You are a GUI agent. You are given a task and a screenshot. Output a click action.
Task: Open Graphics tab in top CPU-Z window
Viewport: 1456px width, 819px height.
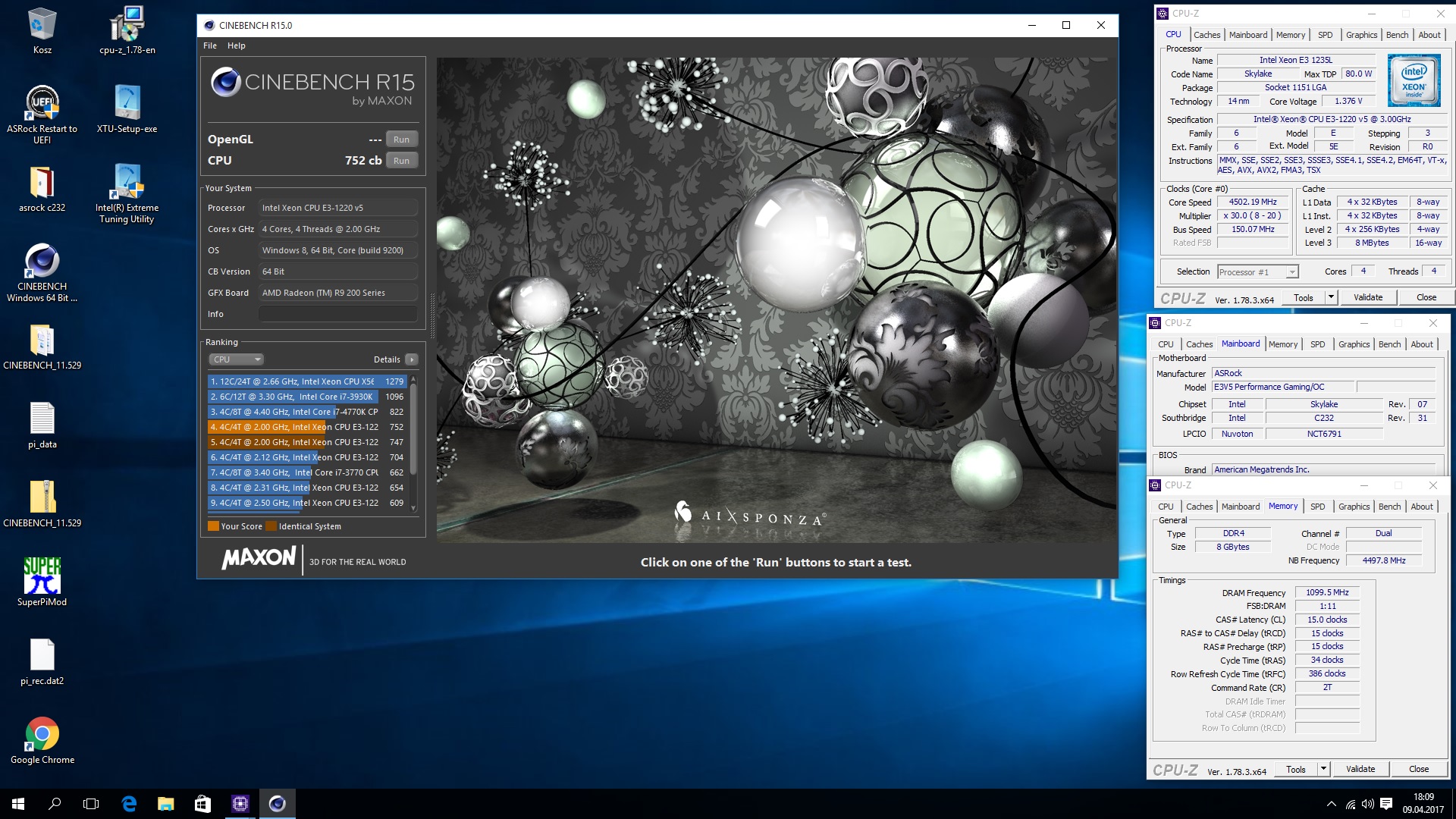pos(1361,35)
